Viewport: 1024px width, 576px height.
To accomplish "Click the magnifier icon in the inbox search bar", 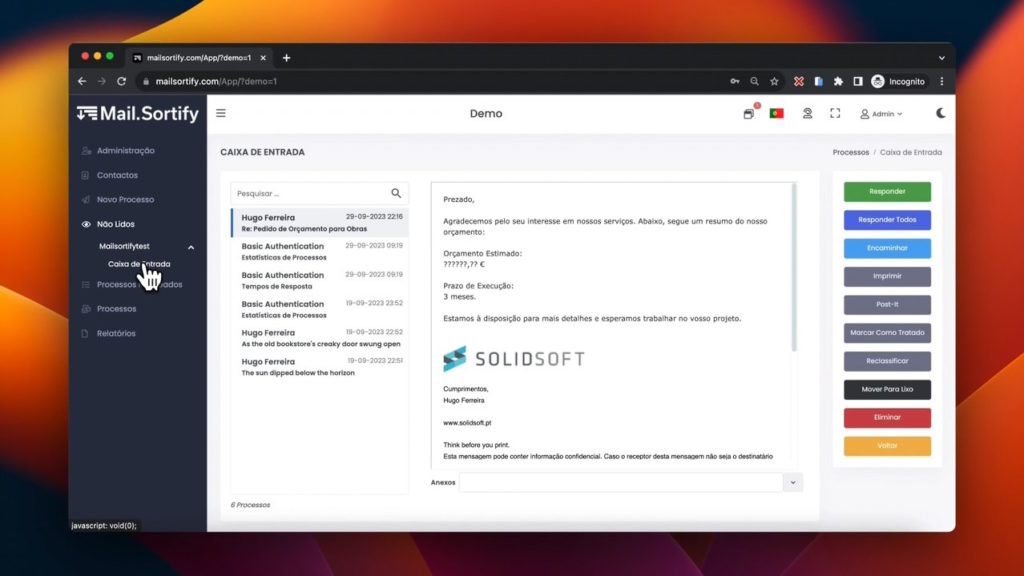I will (397, 192).
